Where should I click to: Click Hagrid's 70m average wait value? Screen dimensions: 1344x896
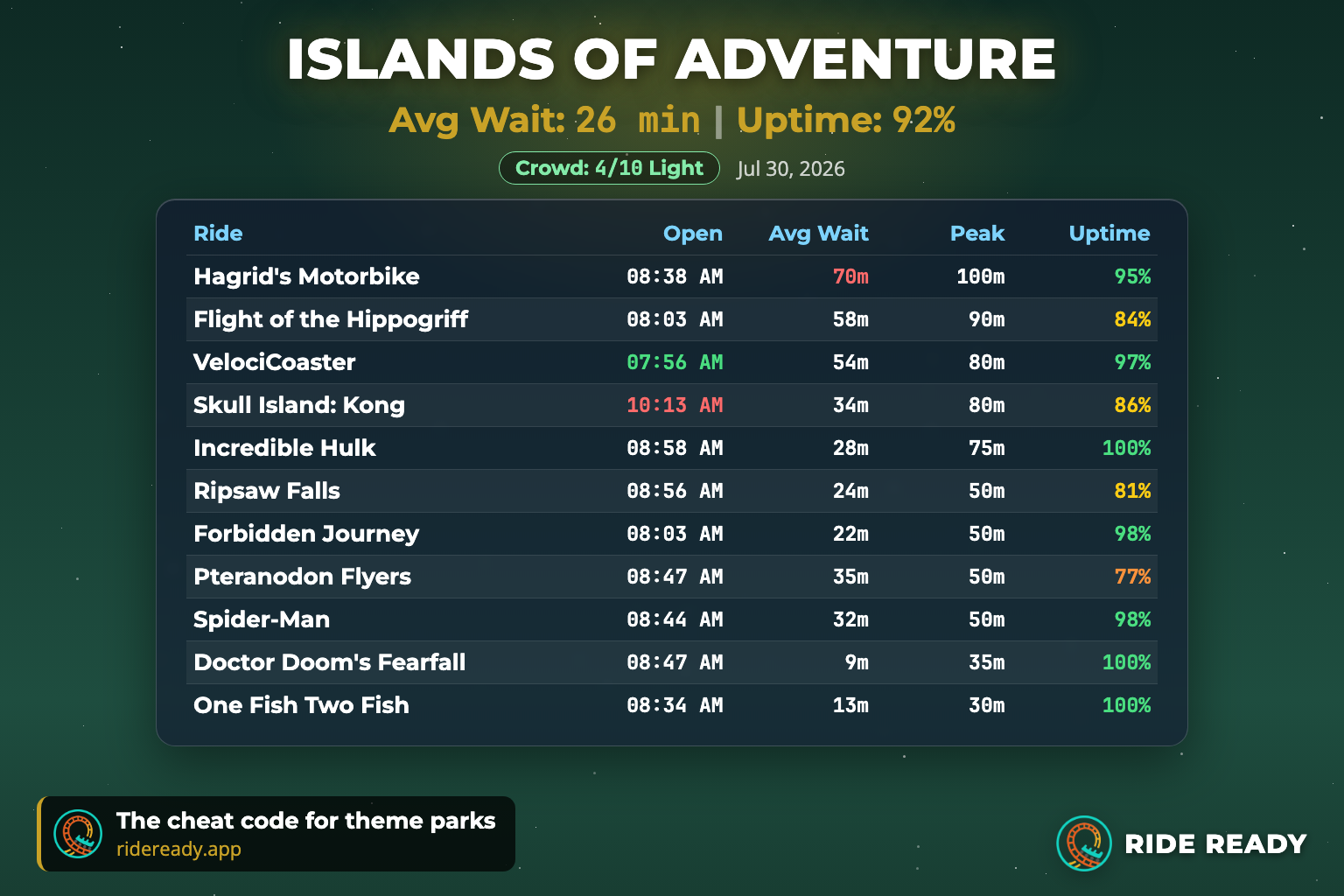click(x=850, y=276)
